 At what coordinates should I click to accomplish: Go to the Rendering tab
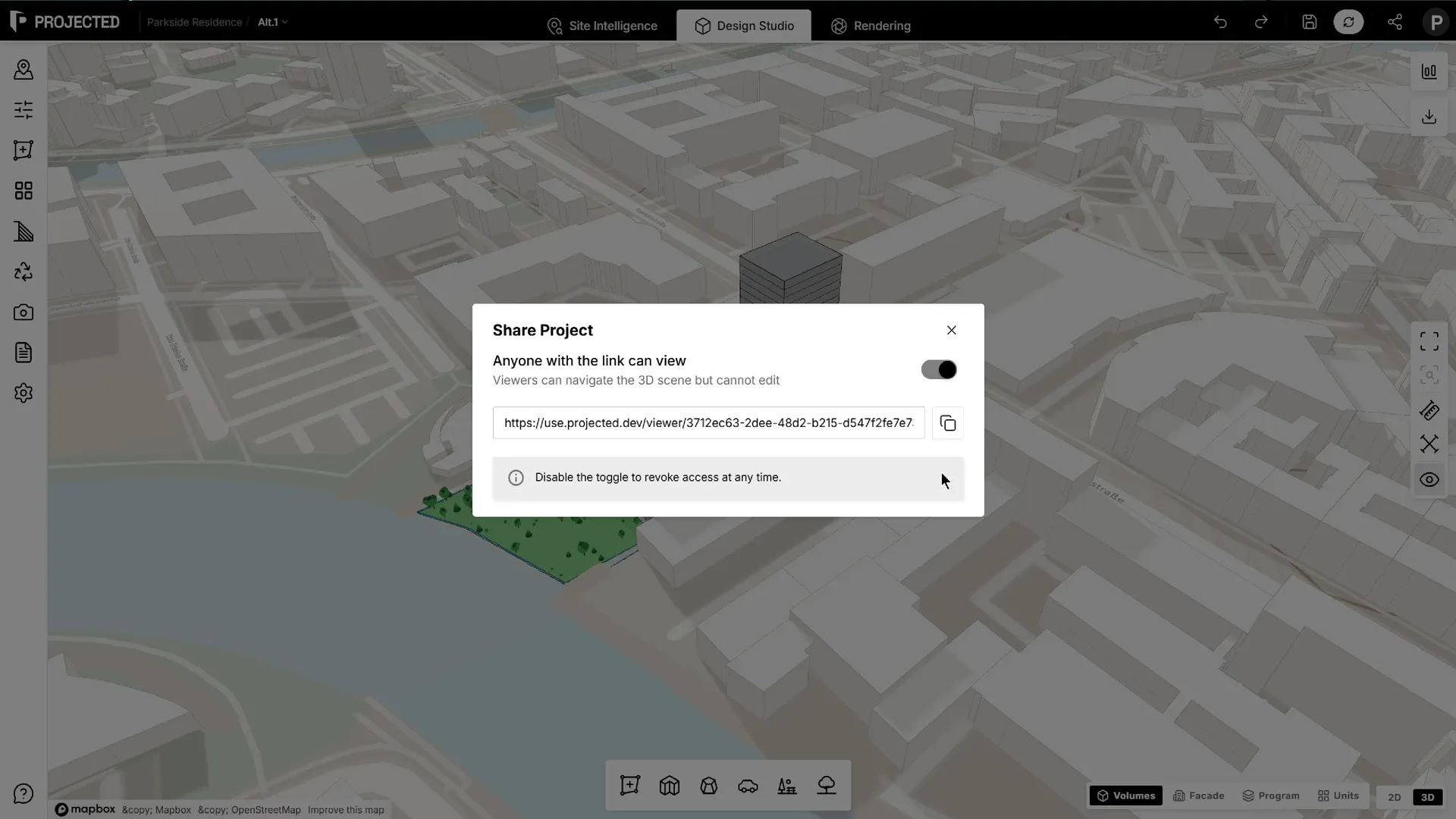tap(871, 26)
